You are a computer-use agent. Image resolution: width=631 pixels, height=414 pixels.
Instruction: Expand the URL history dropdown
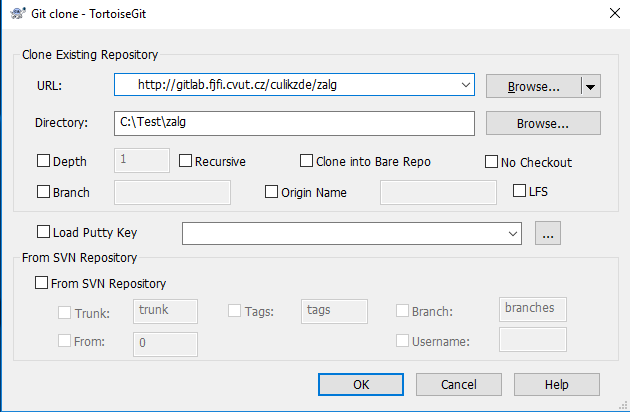click(x=466, y=85)
